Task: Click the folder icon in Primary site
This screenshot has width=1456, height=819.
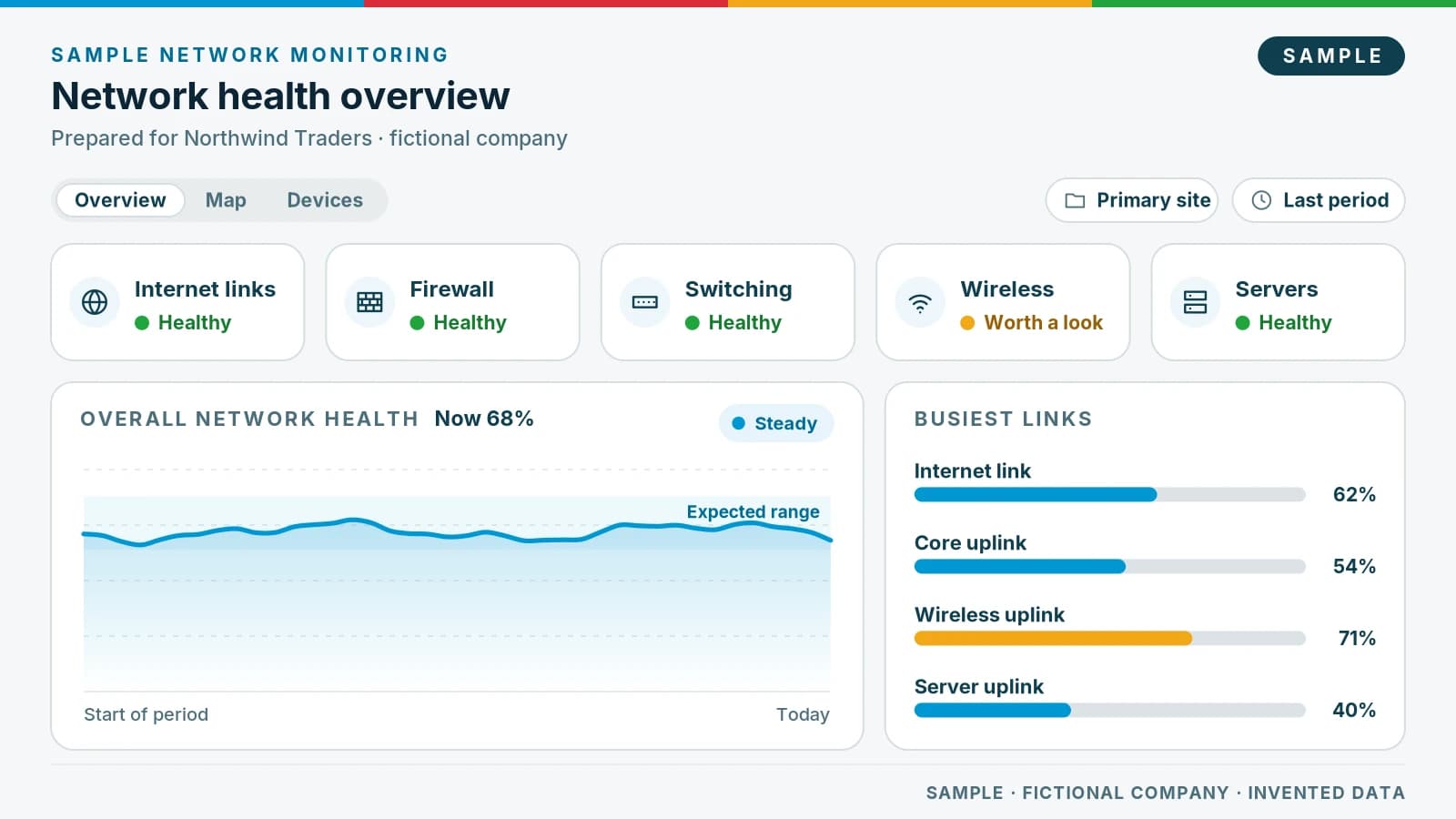Action: coord(1075,200)
